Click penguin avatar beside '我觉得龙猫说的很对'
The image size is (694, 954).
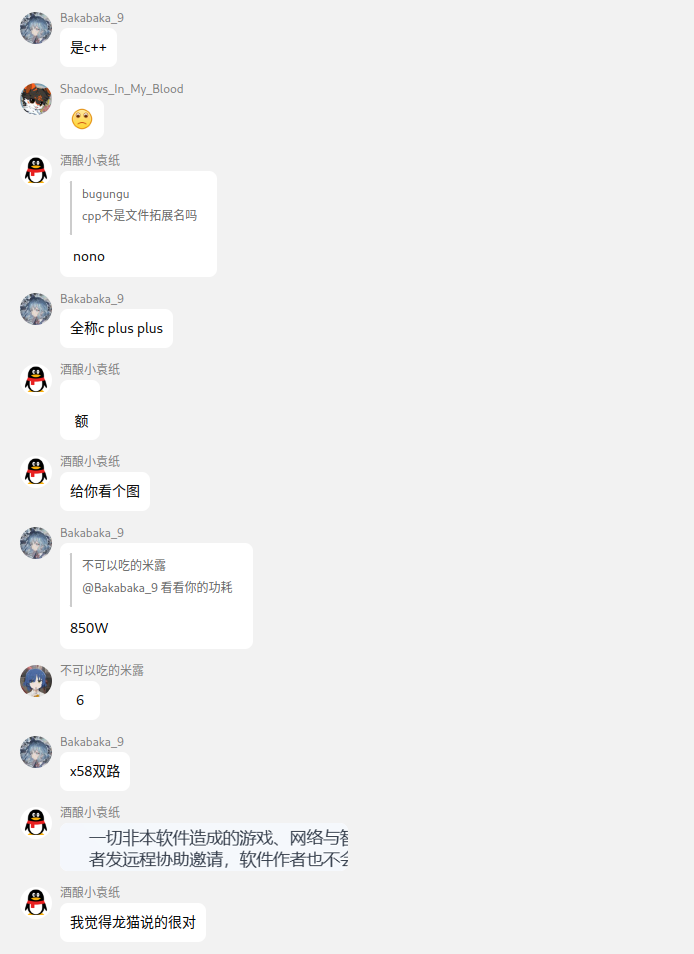point(36,902)
